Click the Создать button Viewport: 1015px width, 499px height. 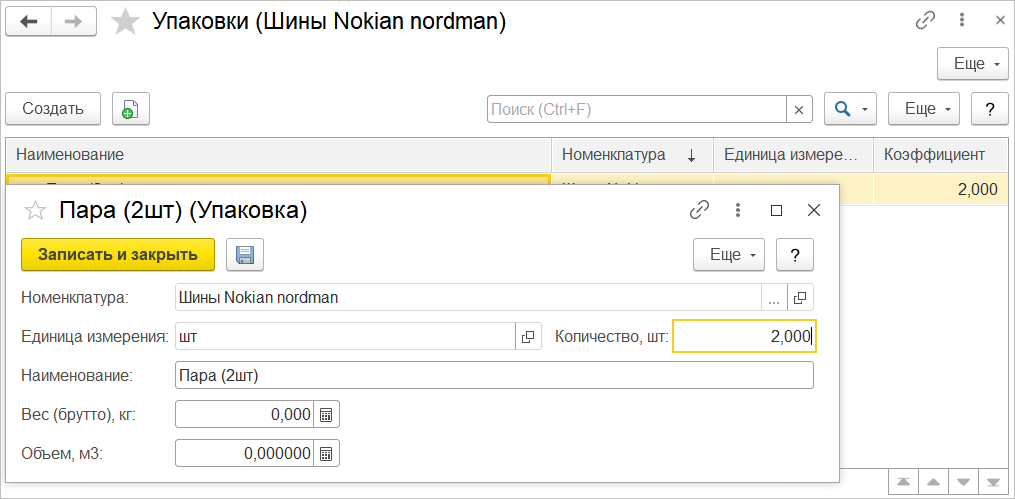53,109
